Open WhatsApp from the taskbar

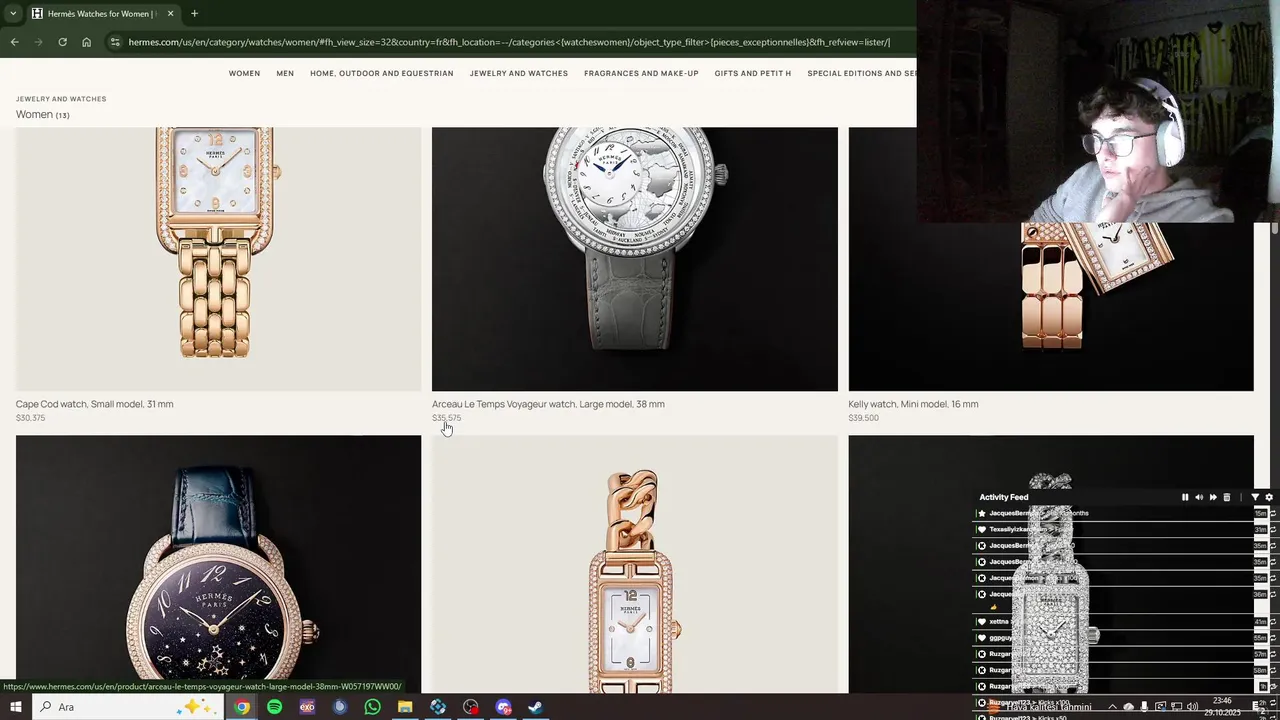(372, 707)
